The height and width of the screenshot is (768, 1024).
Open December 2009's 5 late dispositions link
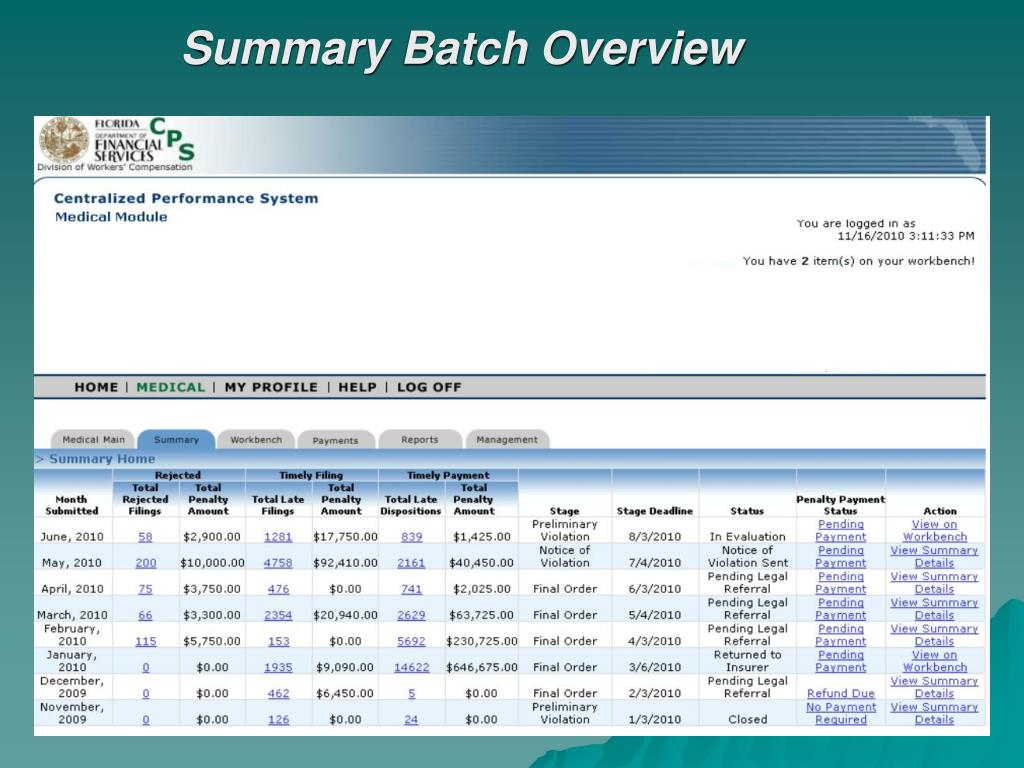[x=411, y=694]
